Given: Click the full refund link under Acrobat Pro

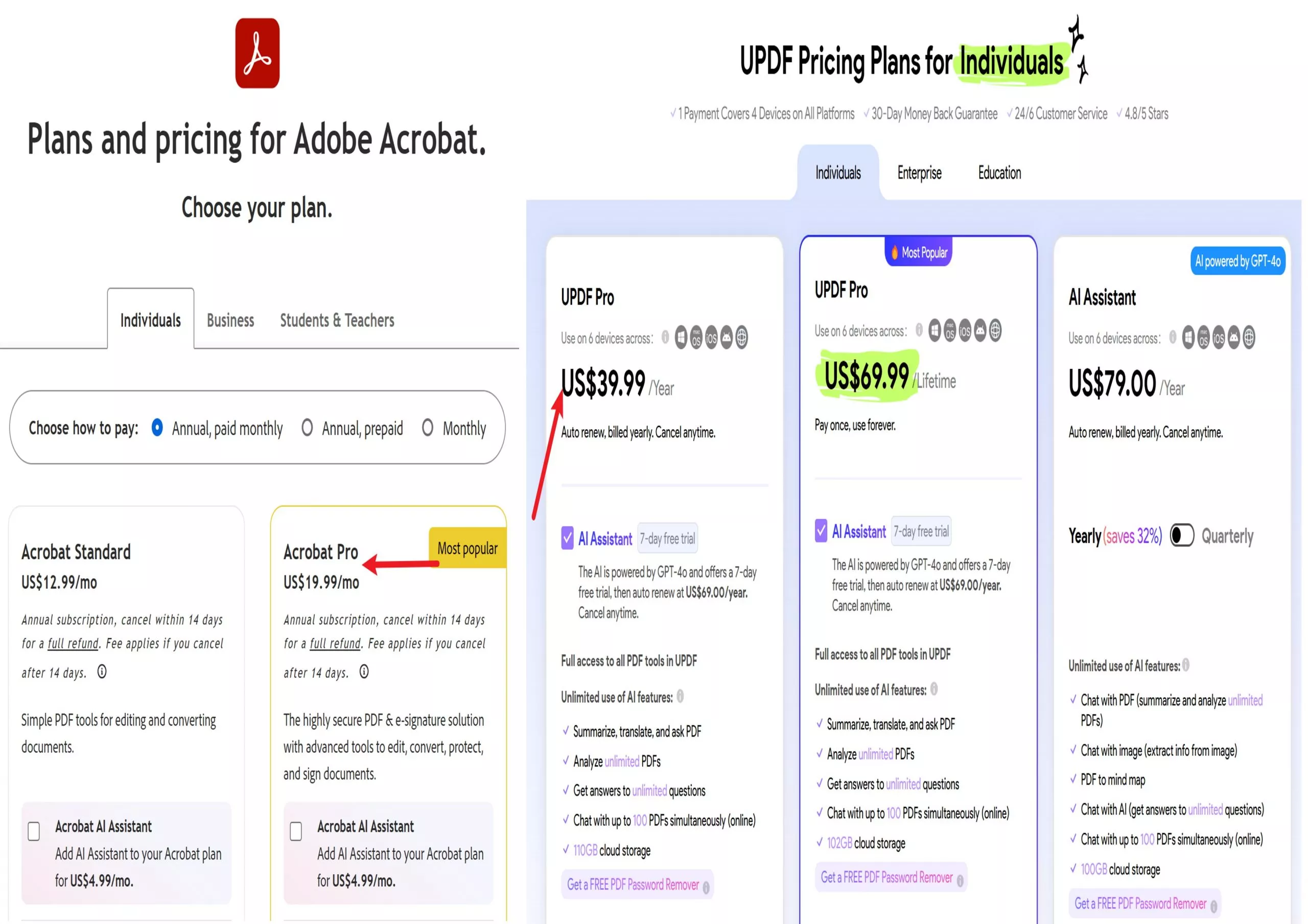Looking at the screenshot, I should point(335,643).
